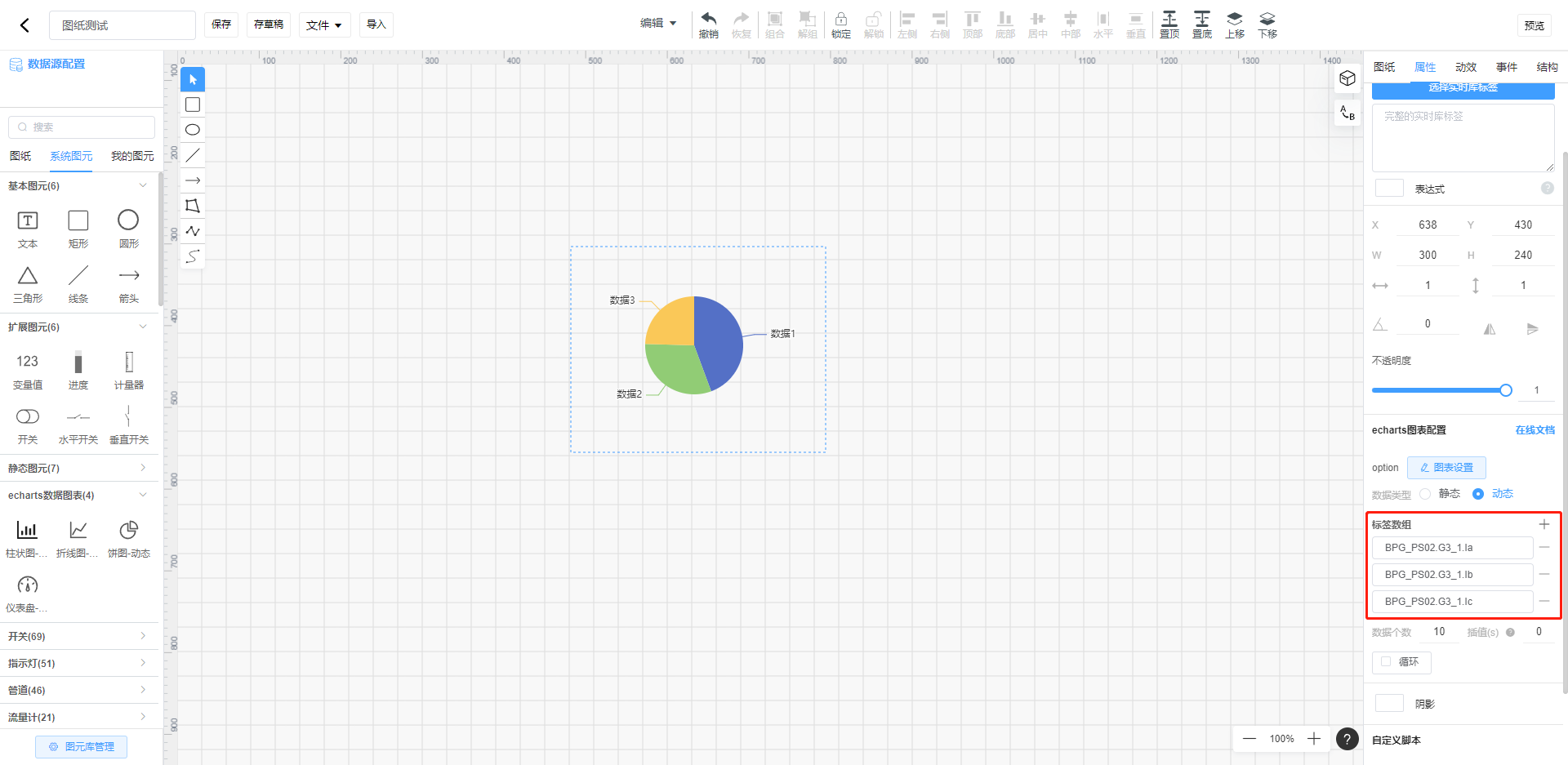Click the round help question-mark button
The height and width of the screenshot is (765, 1568).
[x=1347, y=739]
